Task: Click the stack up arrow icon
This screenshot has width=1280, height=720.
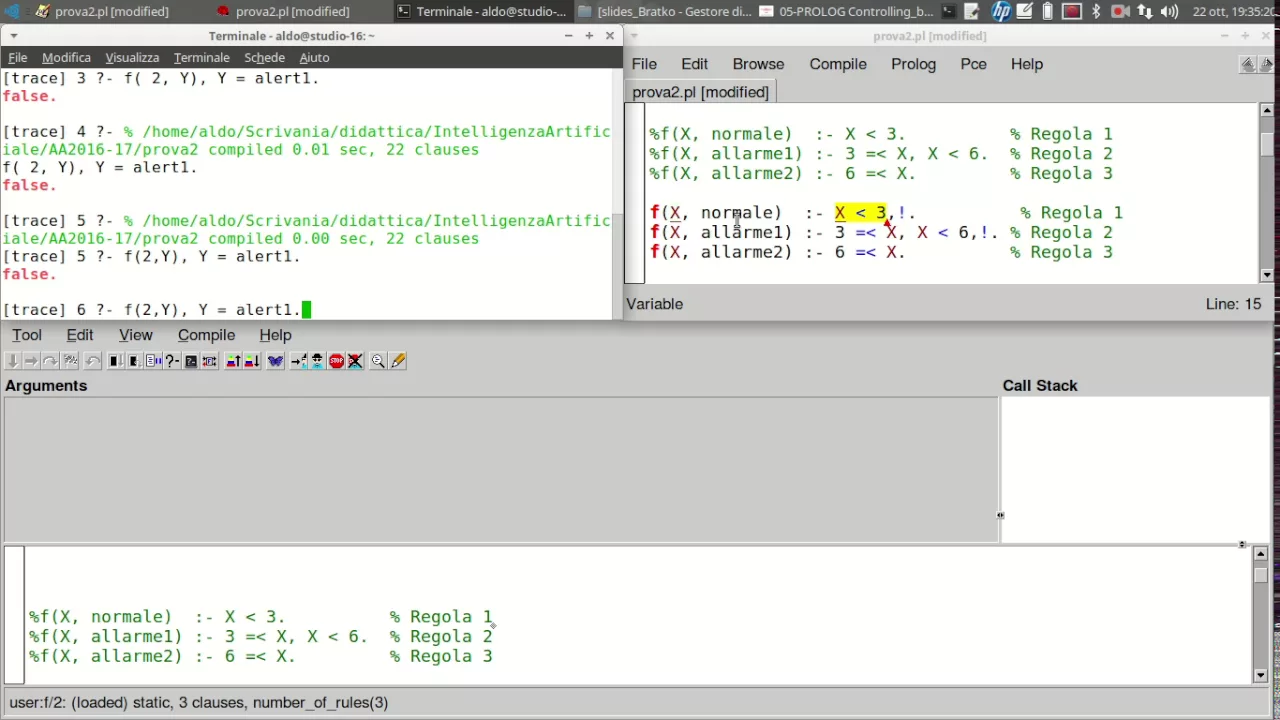Action: [x=233, y=361]
